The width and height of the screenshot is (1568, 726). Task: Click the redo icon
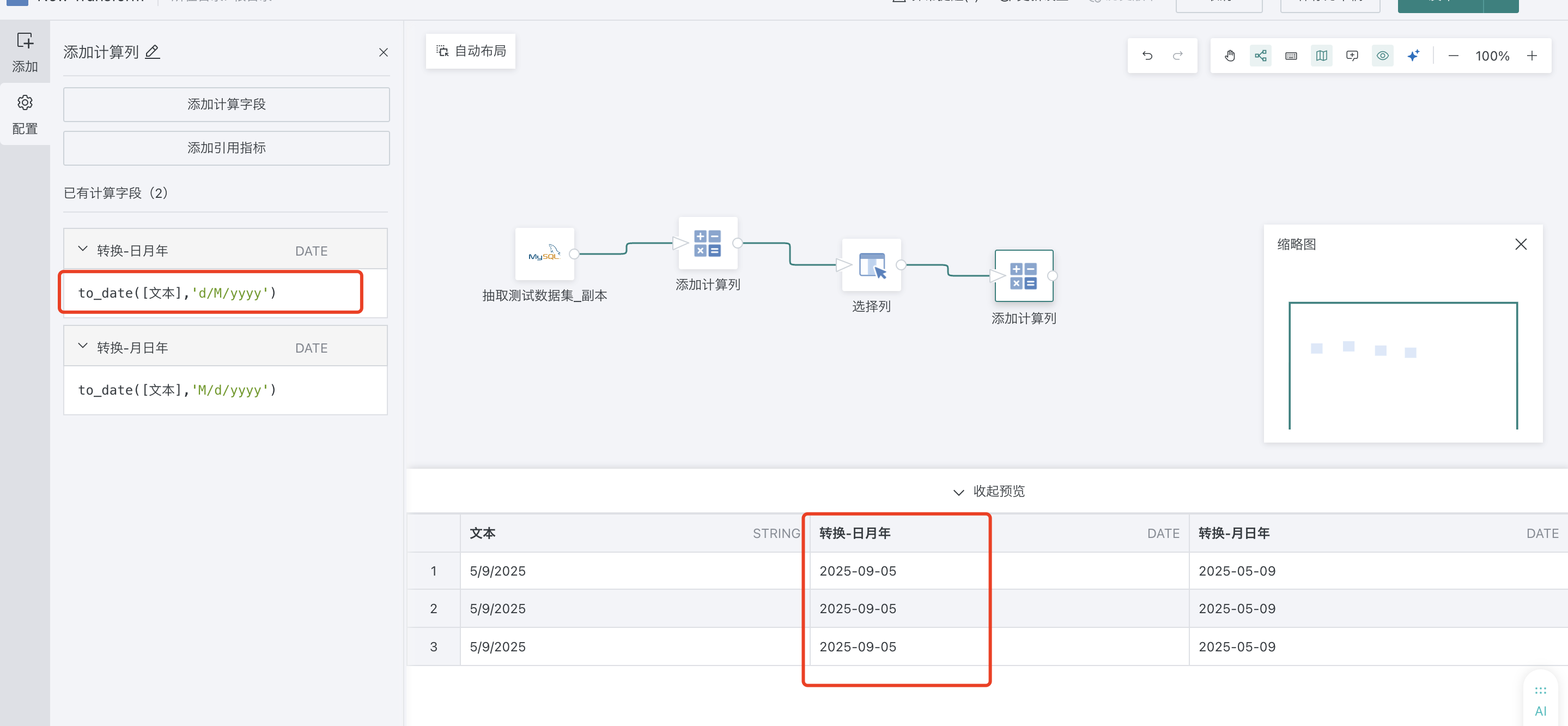1178,56
